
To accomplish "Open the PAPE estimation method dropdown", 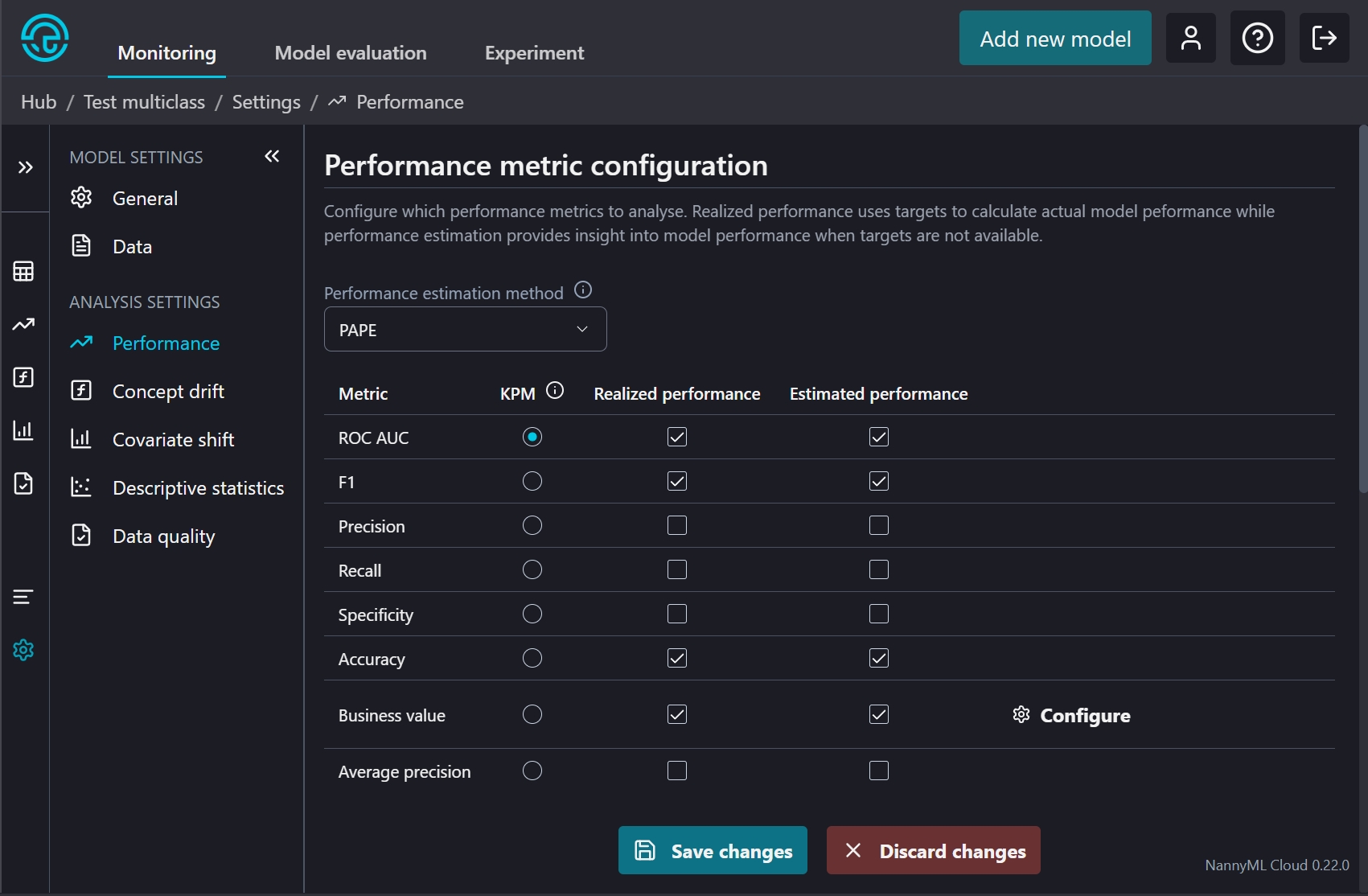I will (x=465, y=330).
